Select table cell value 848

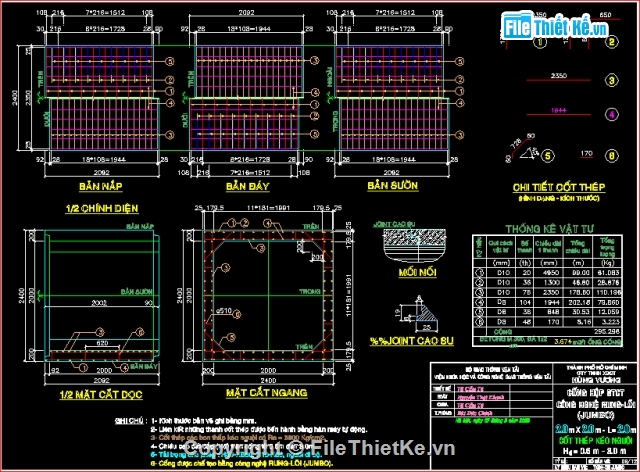point(553,312)
